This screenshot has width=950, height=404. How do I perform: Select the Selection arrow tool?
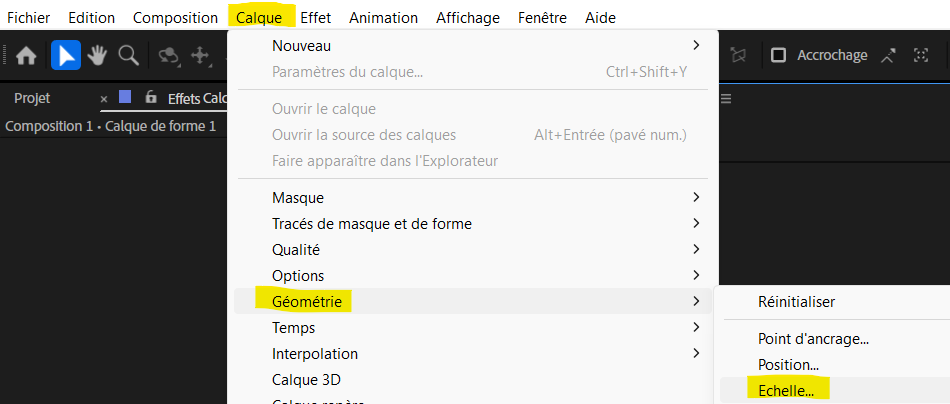[66, 56]
